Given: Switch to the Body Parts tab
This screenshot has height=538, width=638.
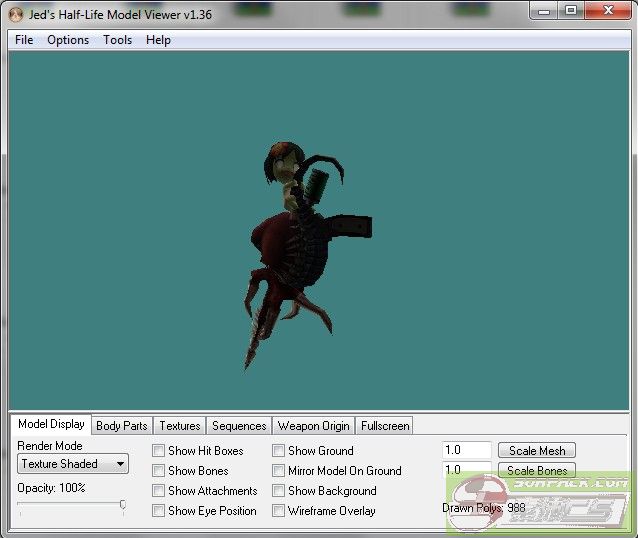Looking at the screenshot, I should pos(121,426).
